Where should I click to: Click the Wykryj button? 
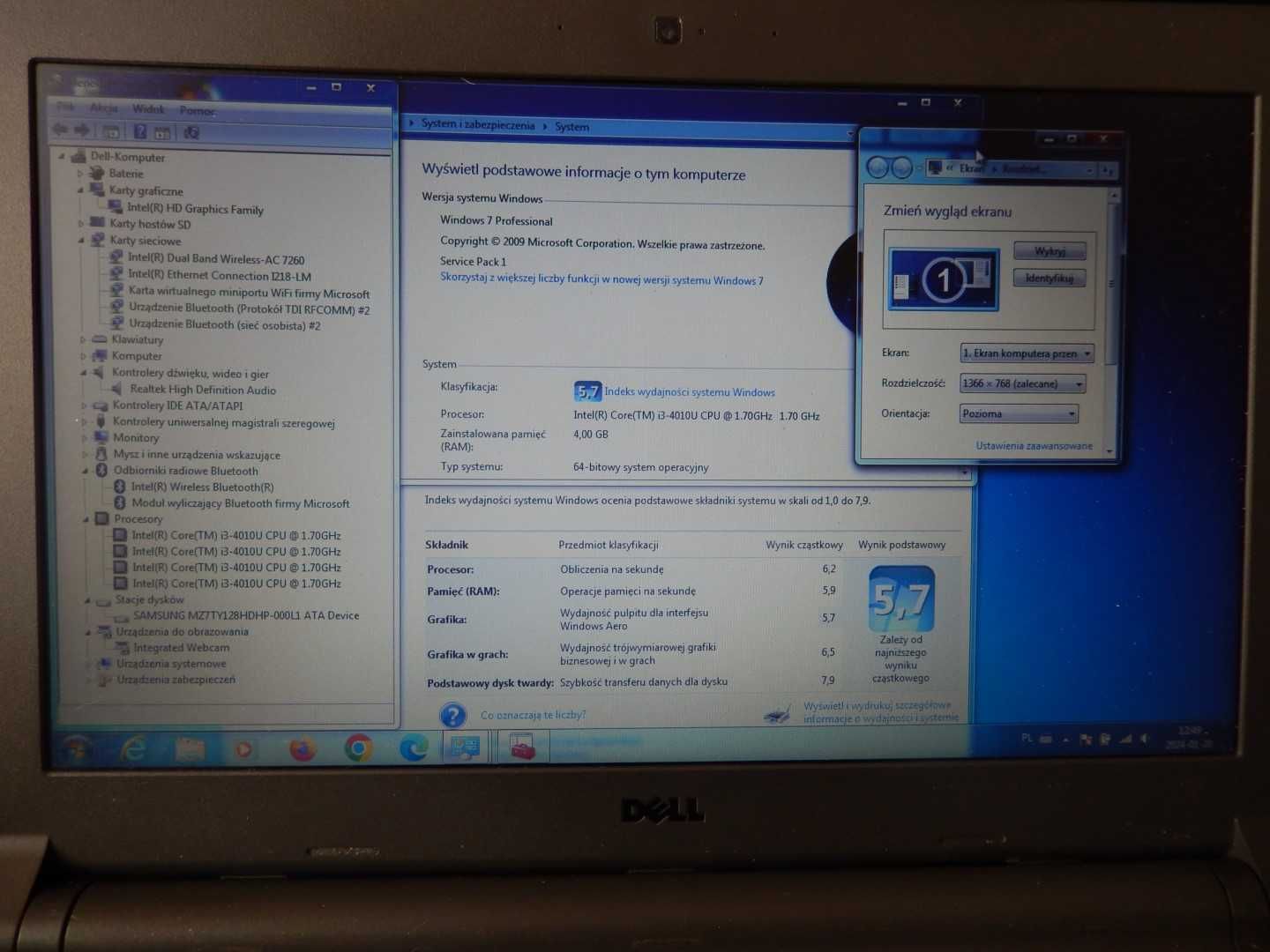click(x=1050, y=251)
